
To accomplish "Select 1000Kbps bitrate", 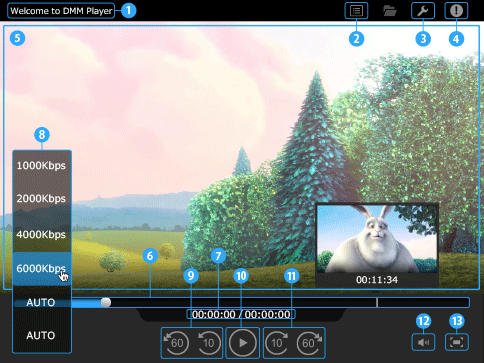I will click(x=41, y=165).
